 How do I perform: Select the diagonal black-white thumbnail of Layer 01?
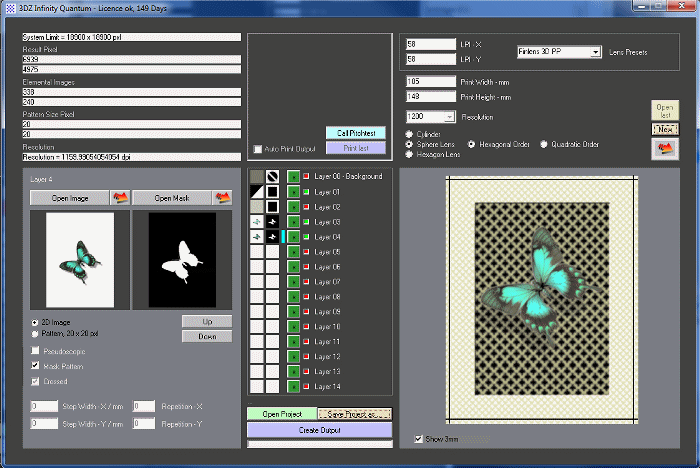[x=256, y=191]
